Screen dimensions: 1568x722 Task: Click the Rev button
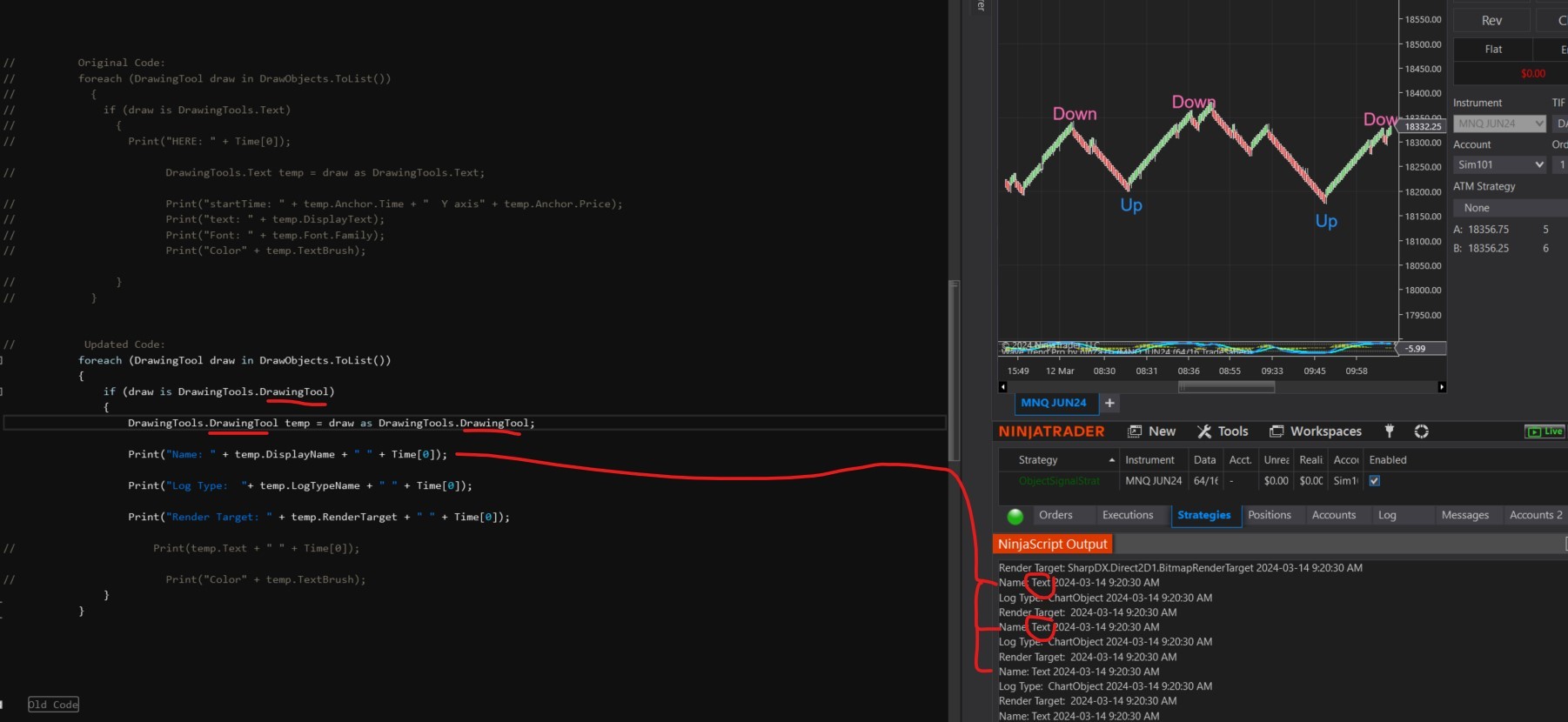(1491, 21)
